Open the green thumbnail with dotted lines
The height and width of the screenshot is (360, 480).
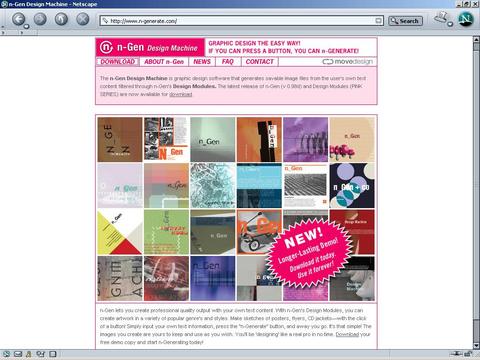(166, 232)
